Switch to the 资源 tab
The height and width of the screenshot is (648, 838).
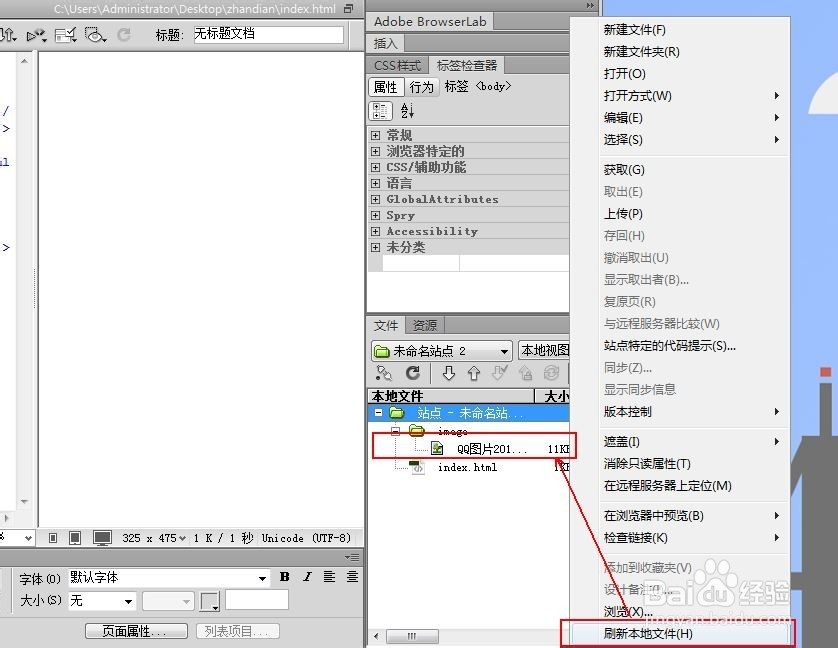pos(423,325)
